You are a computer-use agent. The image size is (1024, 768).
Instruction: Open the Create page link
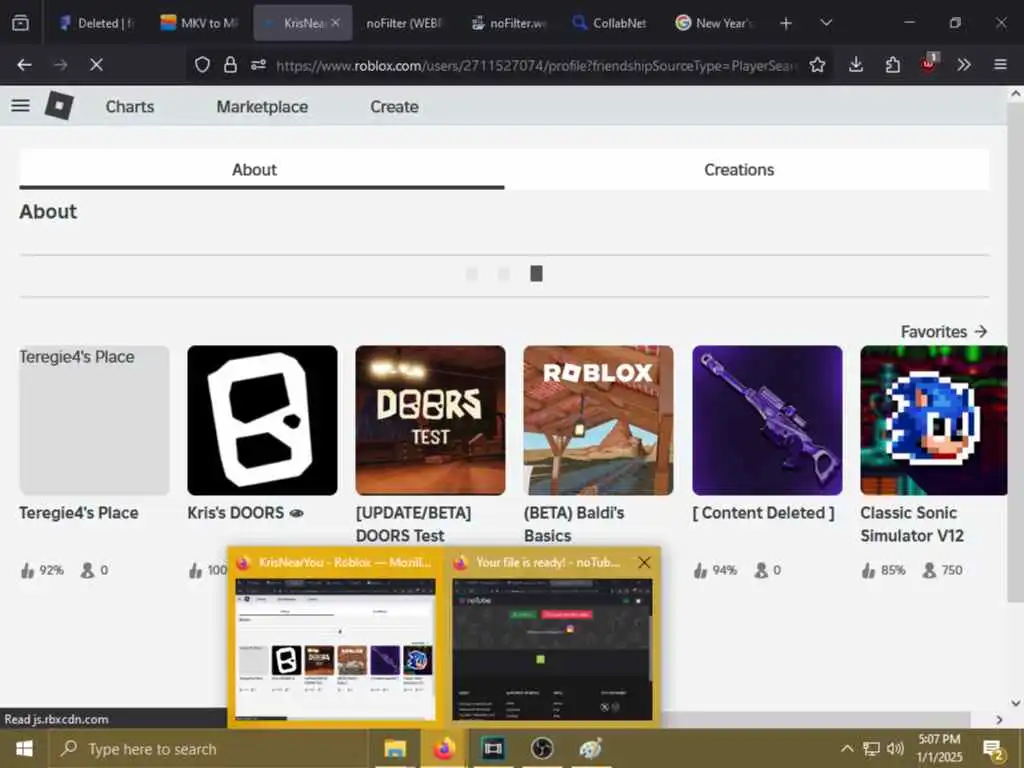[394, 106]
